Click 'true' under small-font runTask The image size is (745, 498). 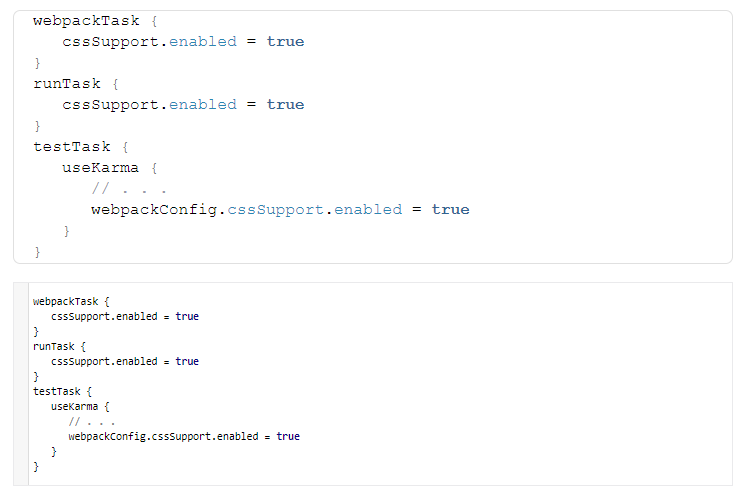pyautogui.click(x=187, y=362)
